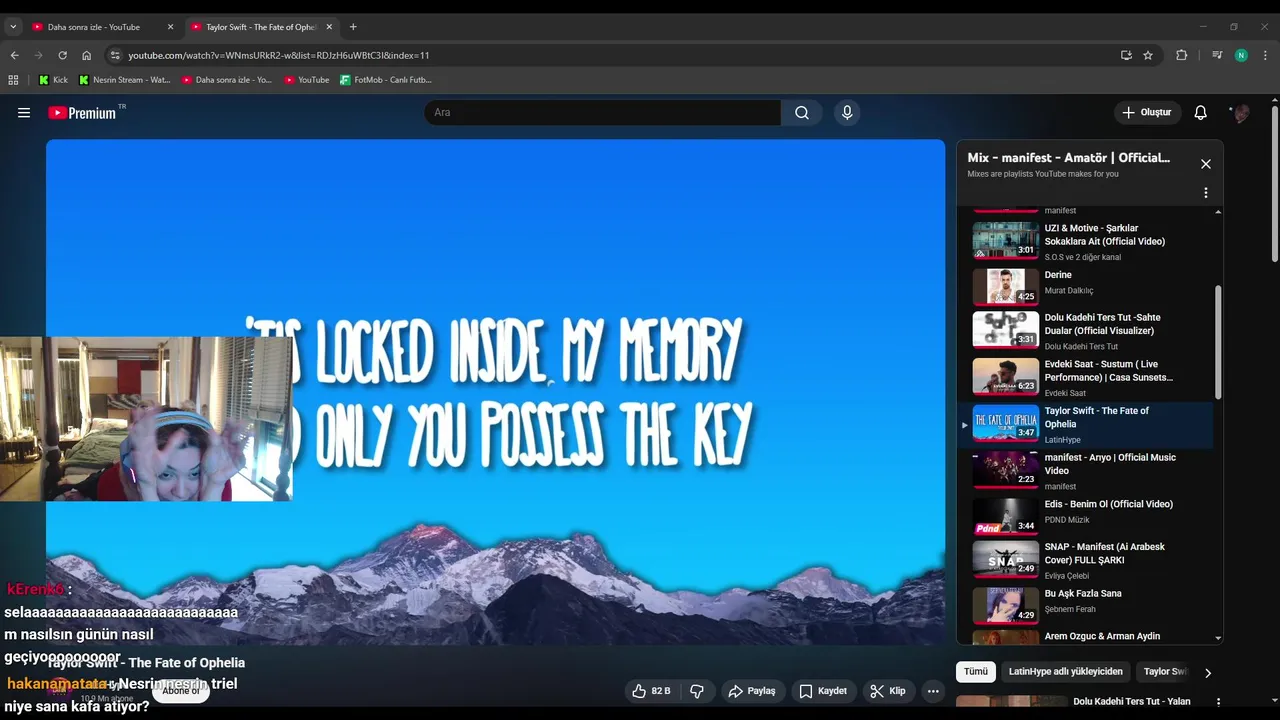The width and height of the screenshot is (1280, 720).
Task: Open the apps grid in bookmarks bar
Action: coord(13,79)
